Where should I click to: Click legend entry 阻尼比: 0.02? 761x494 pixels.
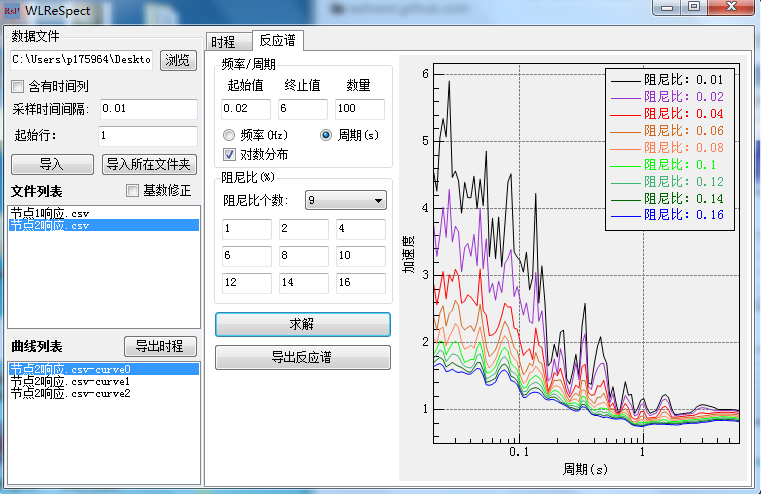point(667,97)
